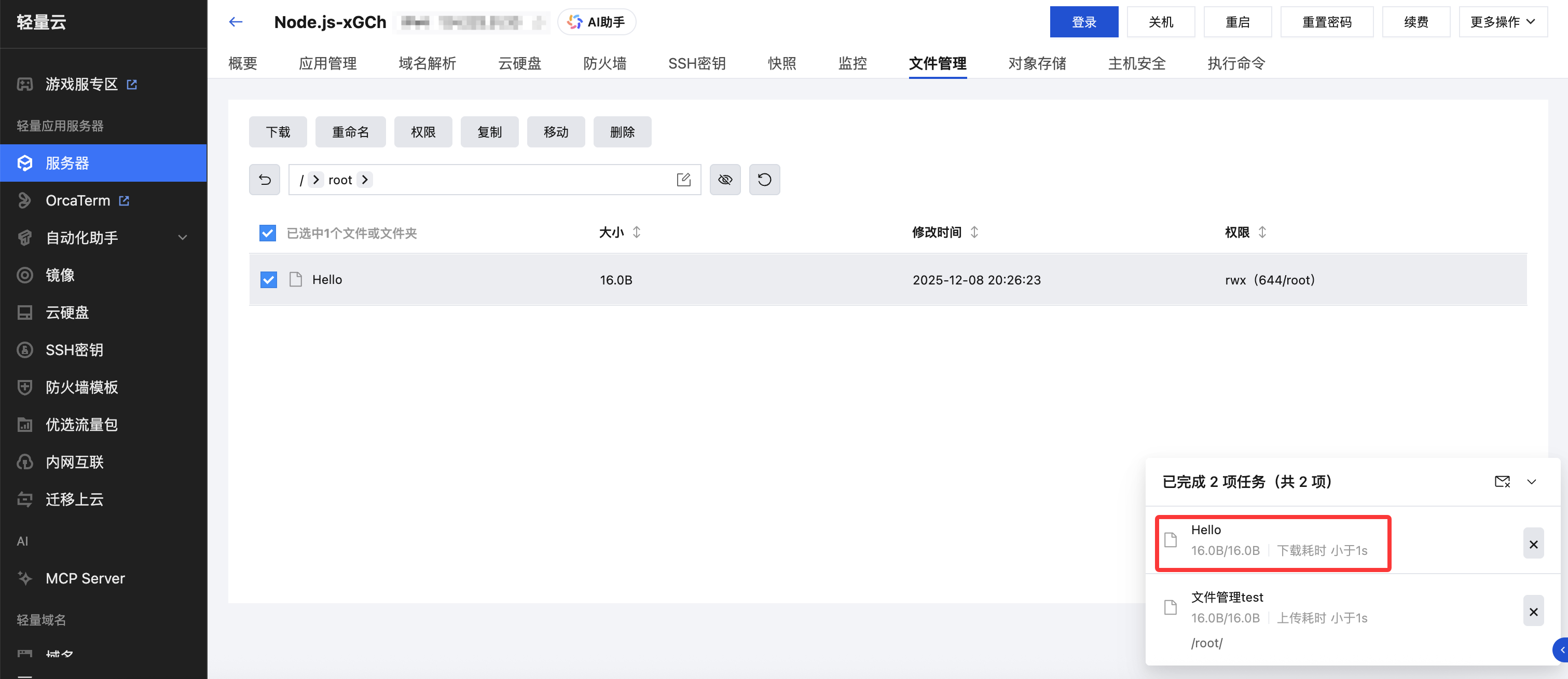Open the 更多操作 dropdown
The width and height of the screenshot is (1568, 679).
point(1502,22)
